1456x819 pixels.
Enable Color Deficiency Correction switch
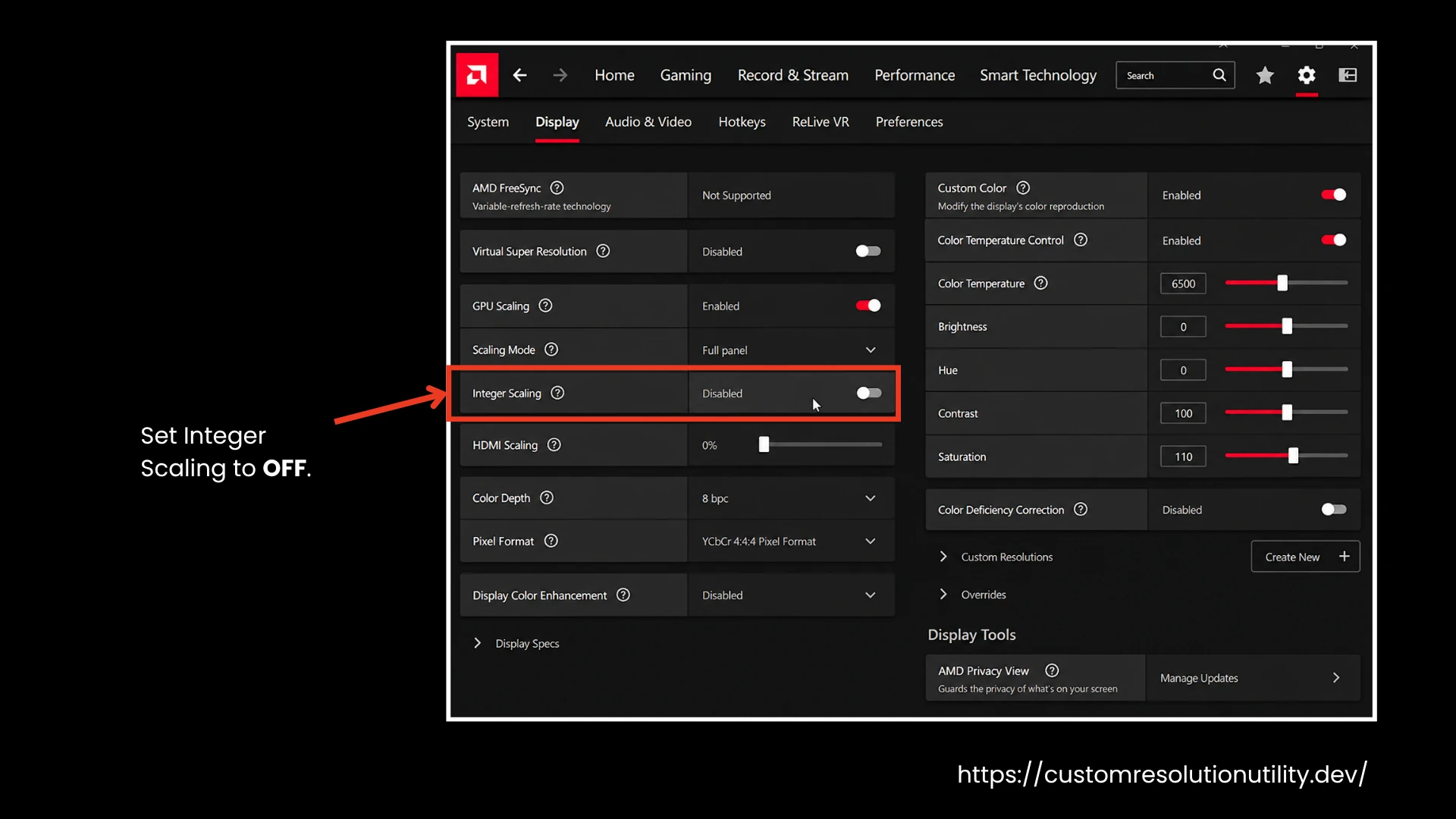[1334, 510]
